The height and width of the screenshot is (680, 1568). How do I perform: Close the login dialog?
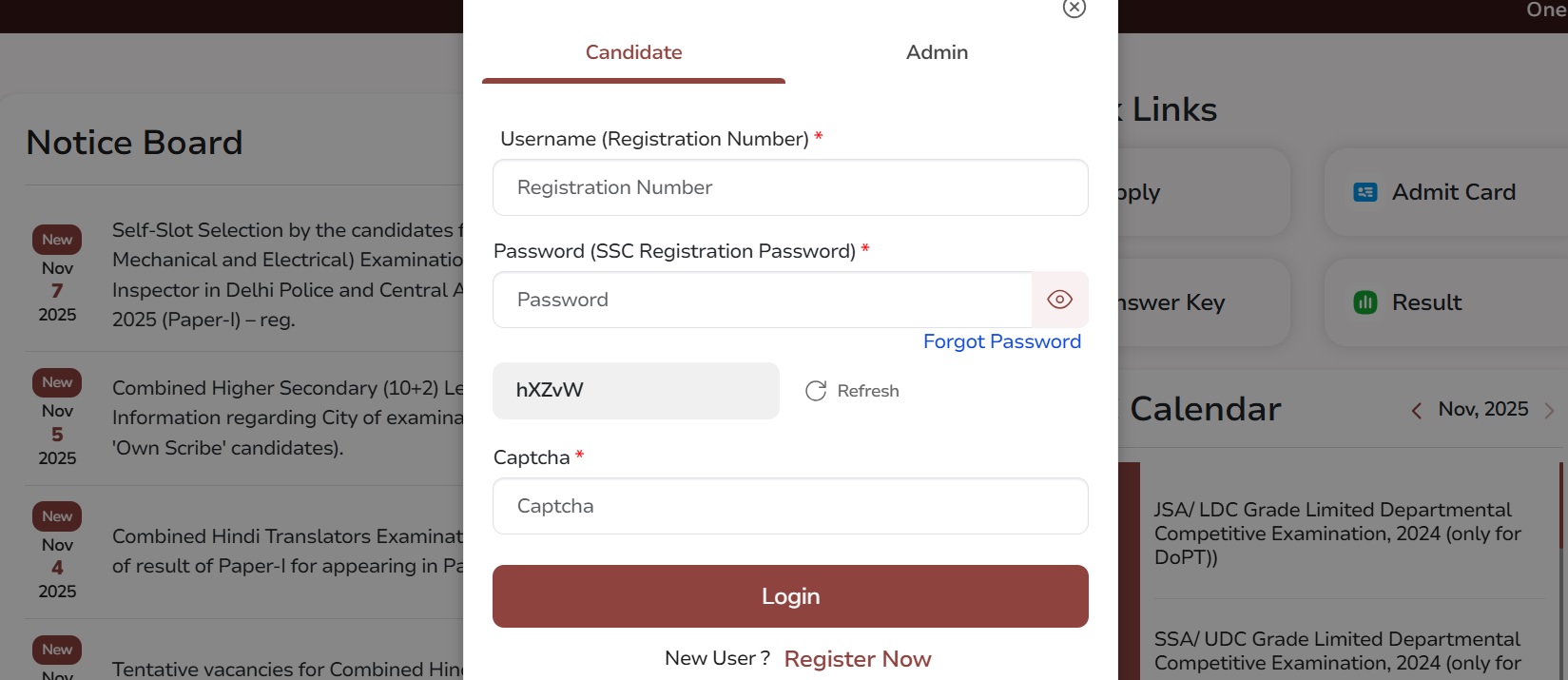click(1074, 8)
